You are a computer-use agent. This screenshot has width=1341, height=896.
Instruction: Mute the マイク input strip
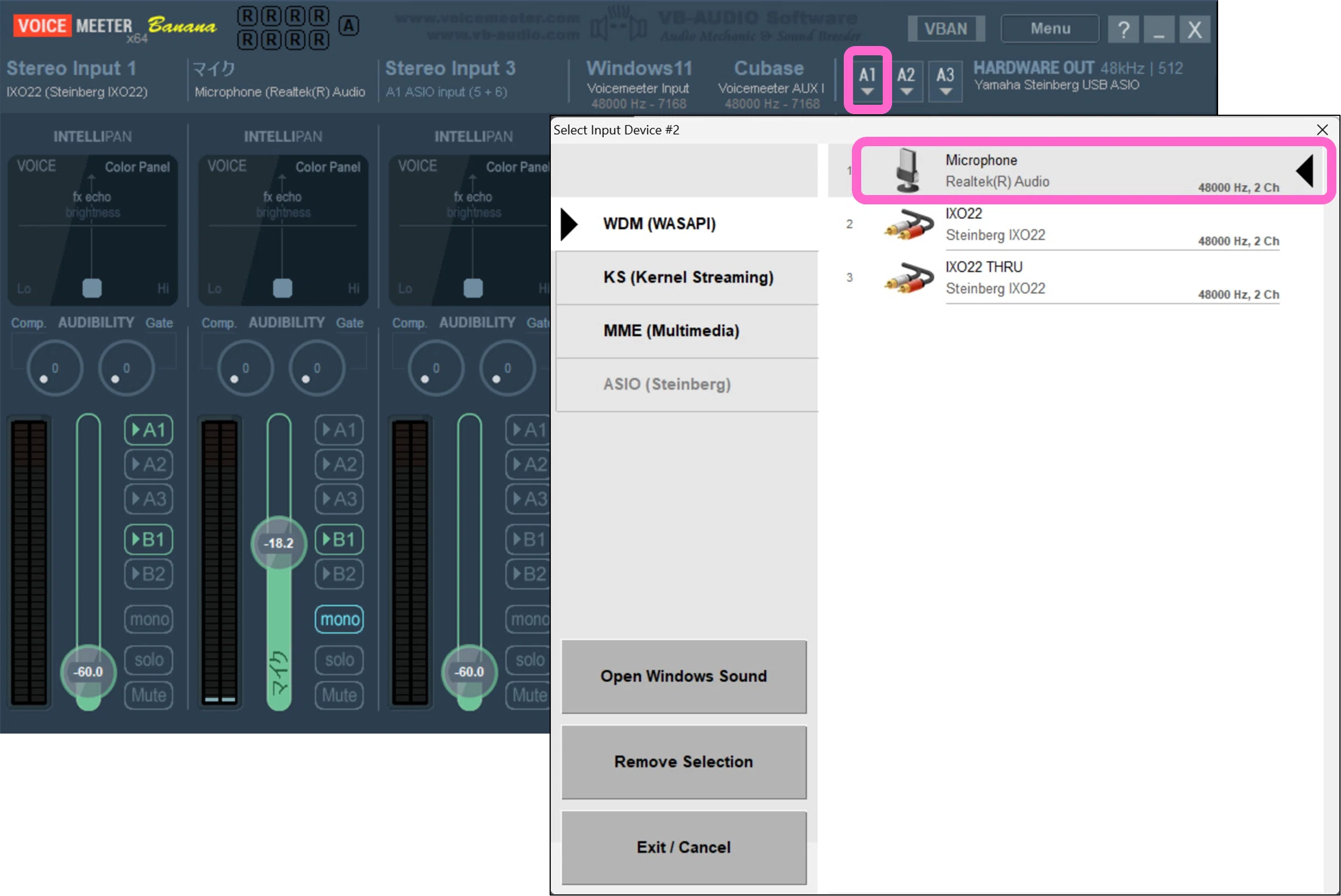point(339,695)
